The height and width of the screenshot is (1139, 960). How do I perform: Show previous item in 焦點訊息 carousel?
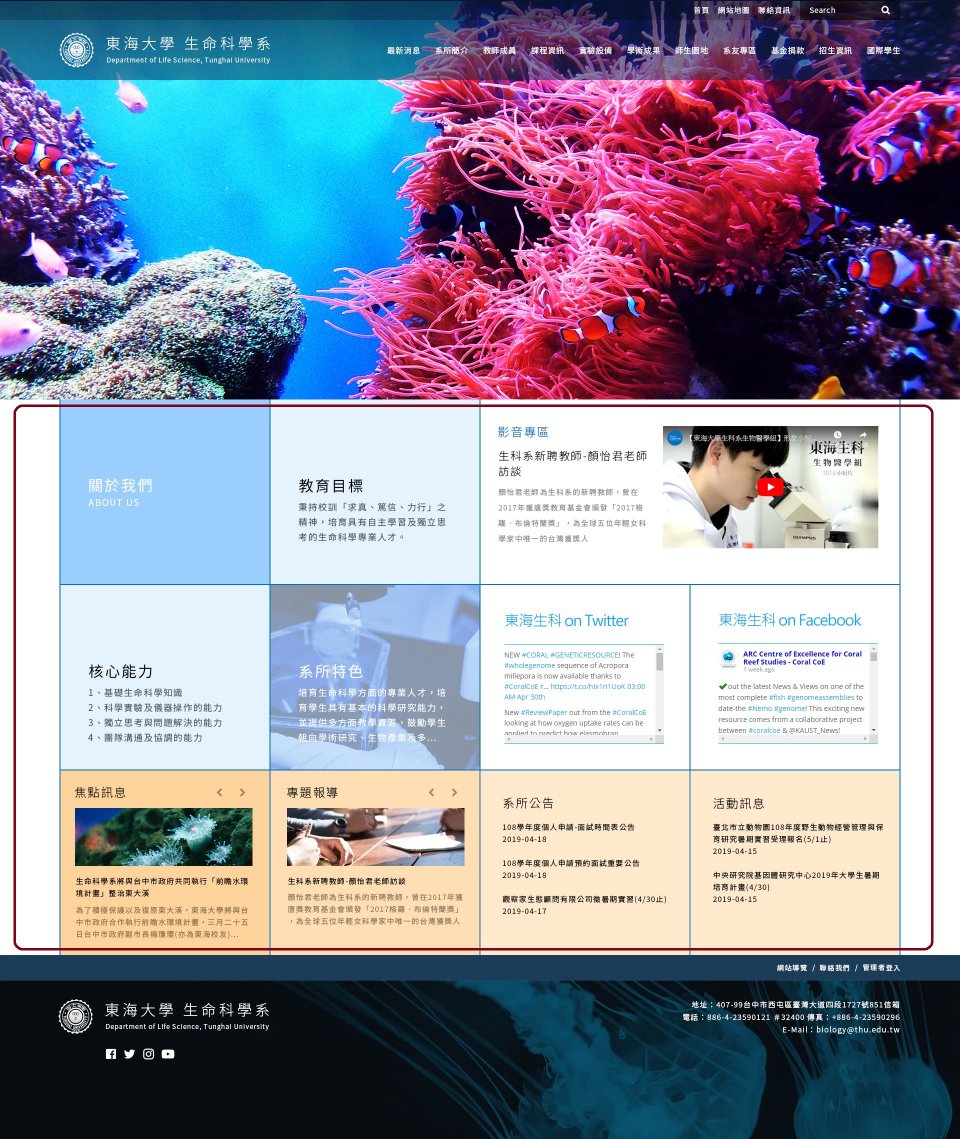pyautogui.click(x=220, y=793)
